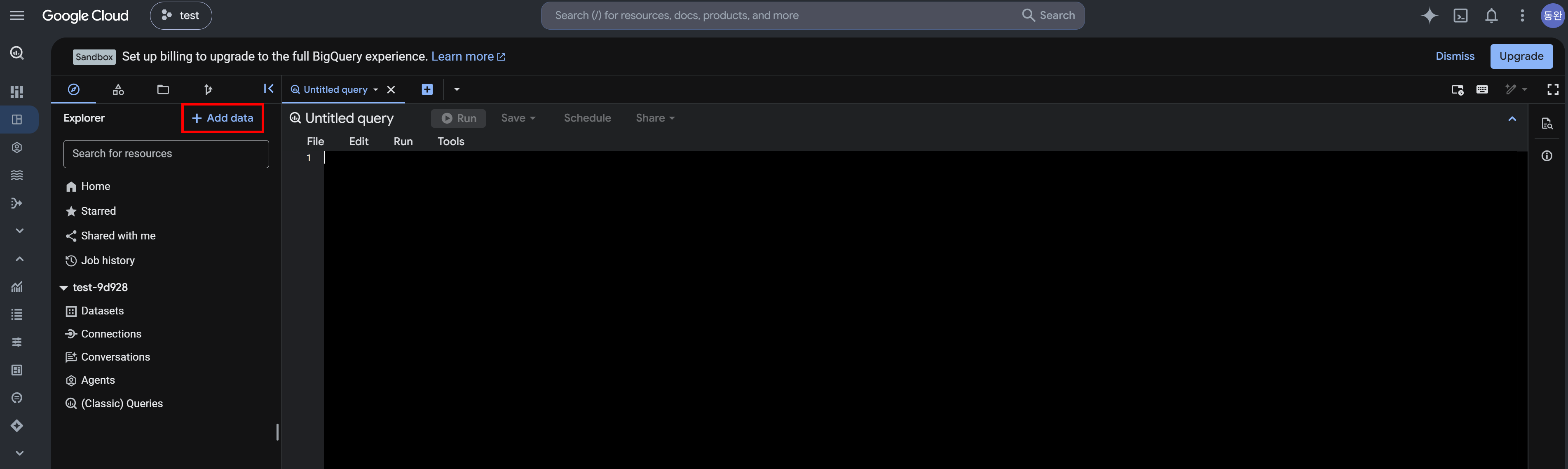
Task: Dismiss the sandbox billing banner
Action: coord(1455,56)
